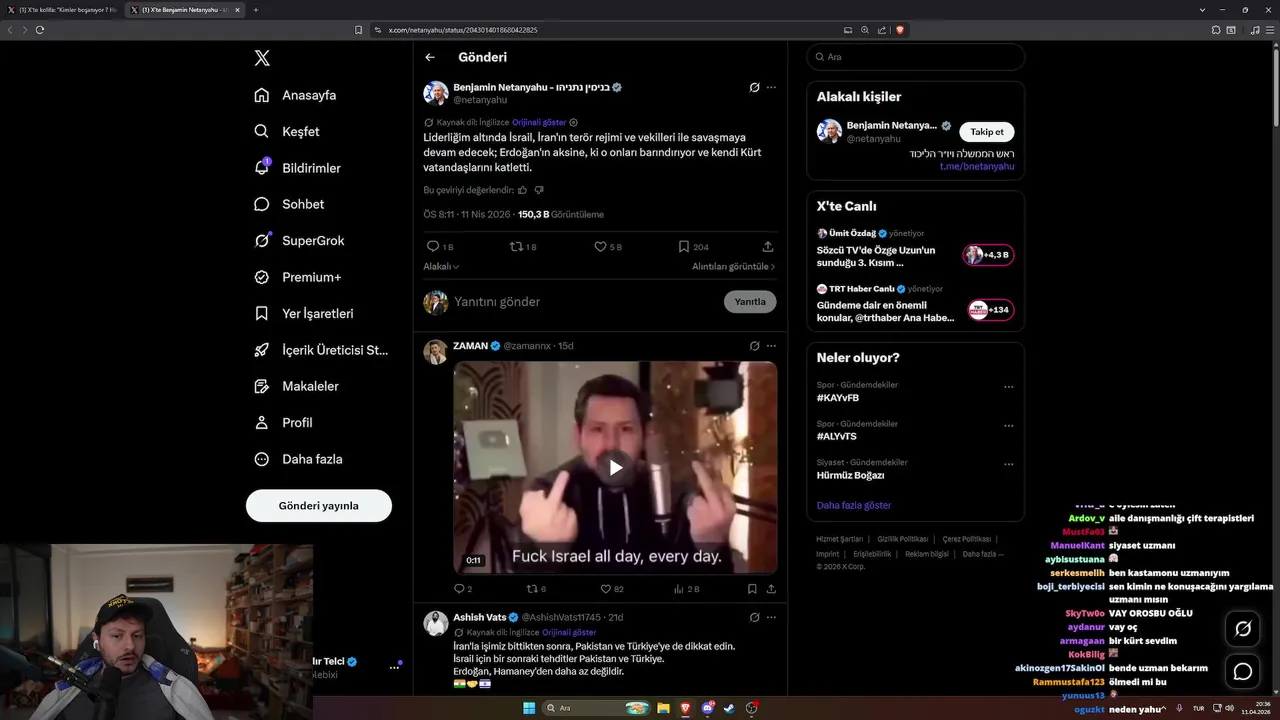Open Bildirimler notifications
The width and height of the screenshot is (1280, 720).
297,168
